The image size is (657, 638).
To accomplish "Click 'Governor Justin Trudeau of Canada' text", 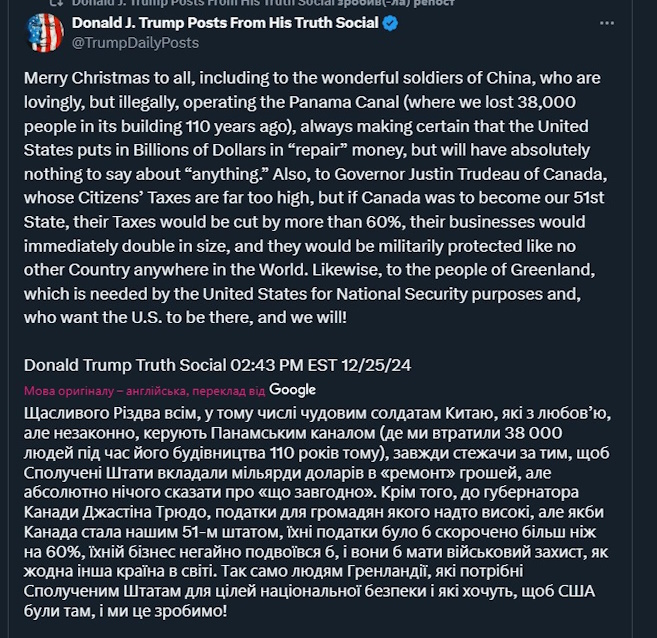I will 470,174.
